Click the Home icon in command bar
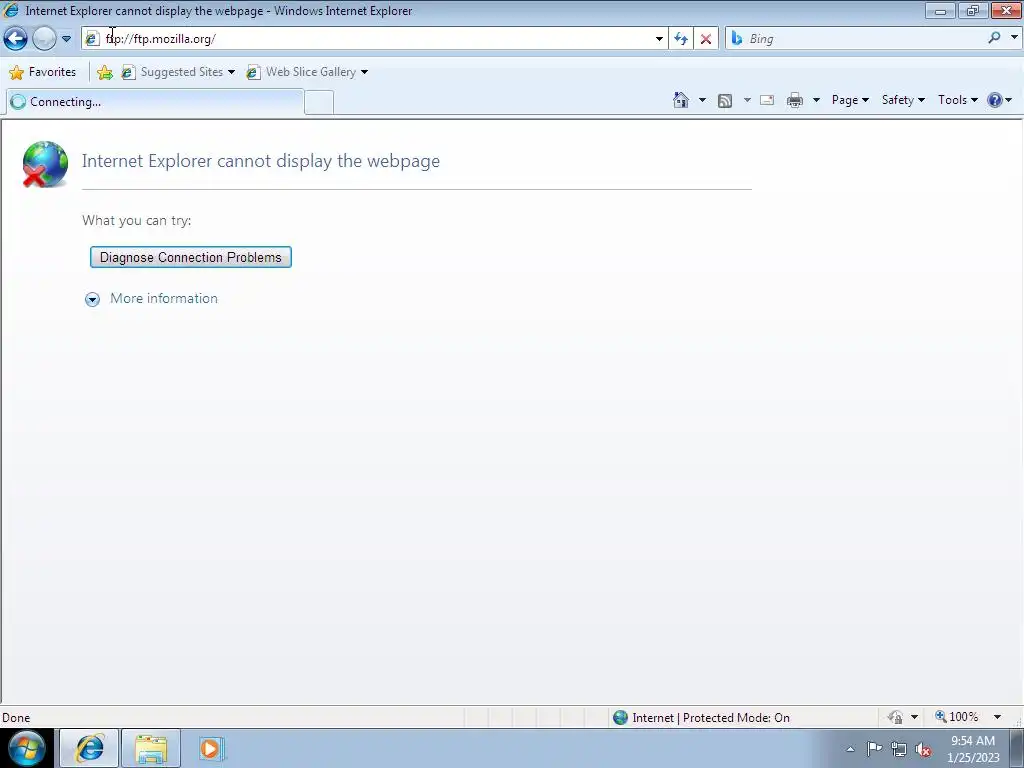This screenshot has height=768, width=1024. [x=680, y=100]
